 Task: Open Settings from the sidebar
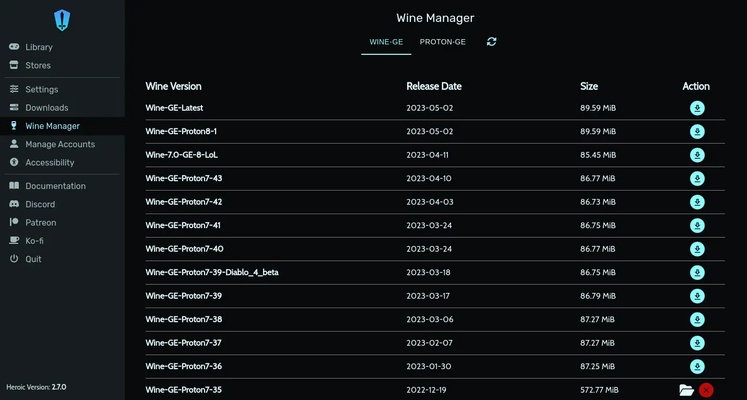click(41, 89)
